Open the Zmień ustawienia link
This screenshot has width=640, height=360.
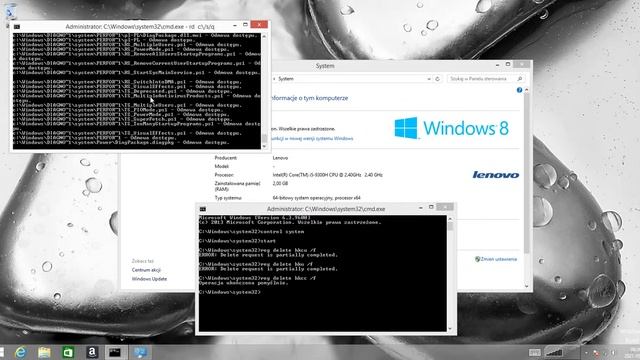pos(499,259)
